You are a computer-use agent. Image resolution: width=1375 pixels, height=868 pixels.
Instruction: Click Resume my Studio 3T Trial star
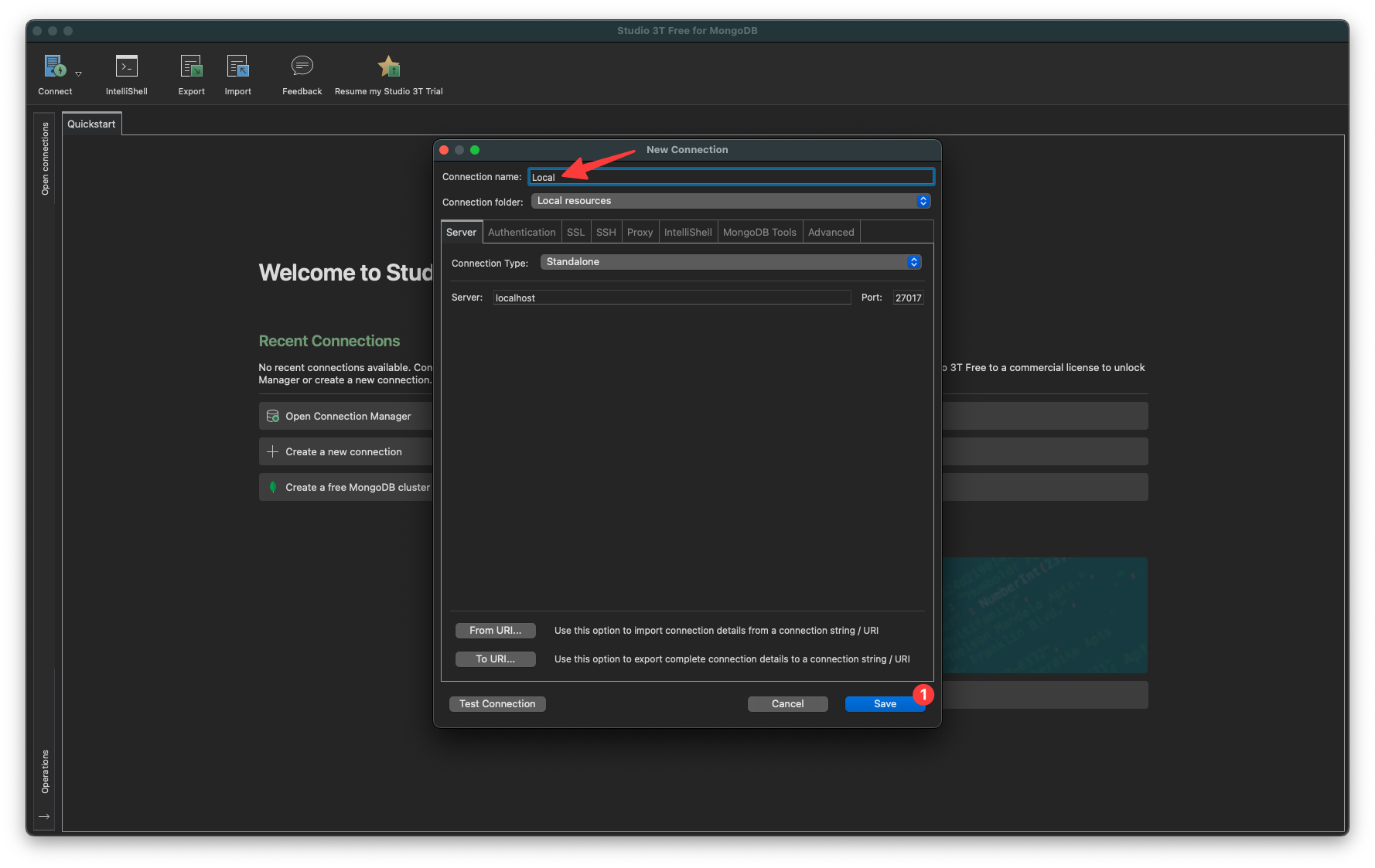point(389,66)
